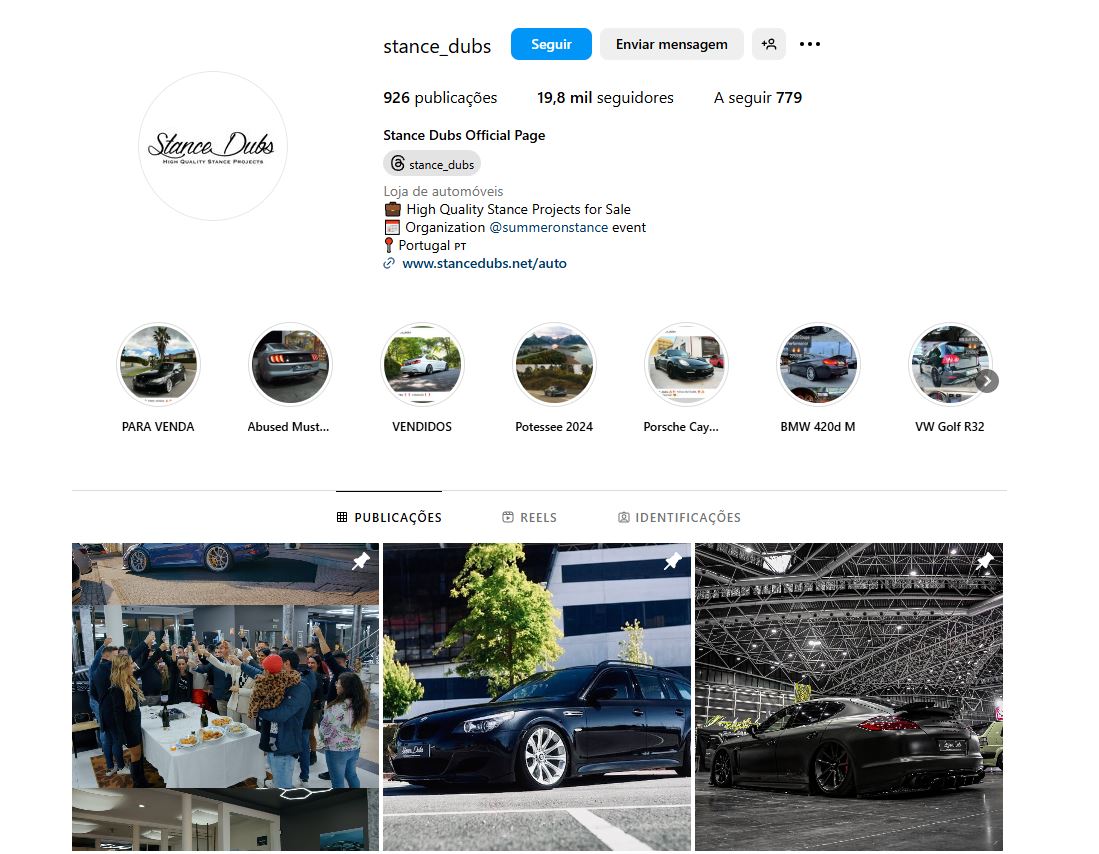Viewport: 1099px width, 854px height.
Task: Open the pinned black BMW wagon post
Action: pyautogui.click(x=537, y=697)
